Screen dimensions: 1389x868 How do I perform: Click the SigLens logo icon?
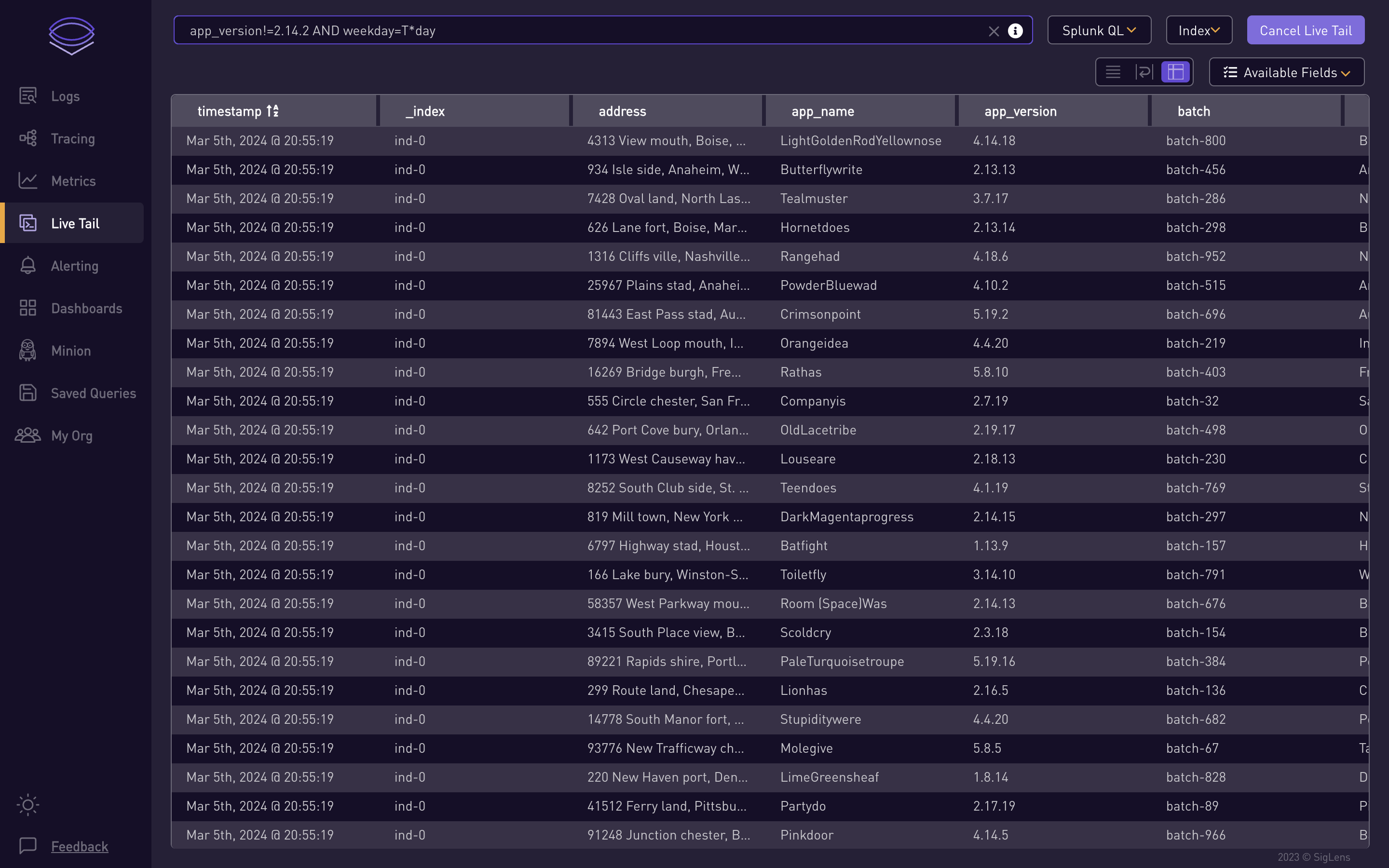tap(71, 36)
